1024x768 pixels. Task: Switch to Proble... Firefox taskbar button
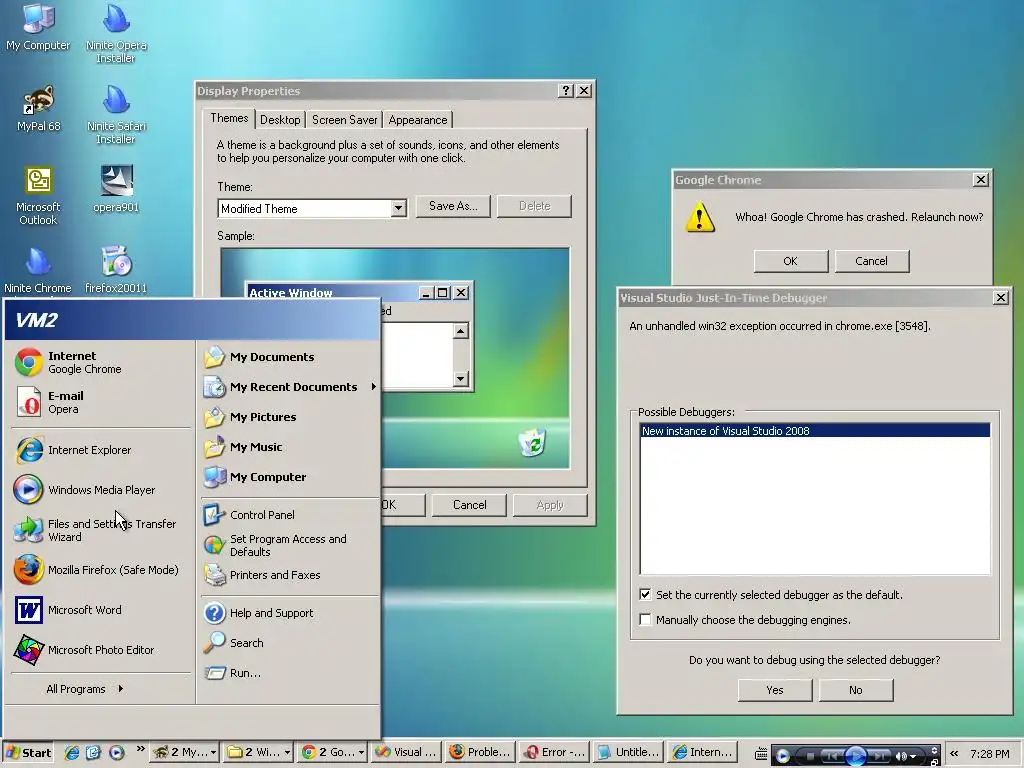coord(480,752)
